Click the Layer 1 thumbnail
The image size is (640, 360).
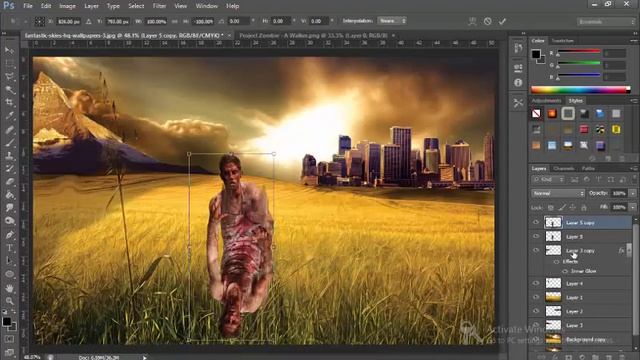click(553, 297)
